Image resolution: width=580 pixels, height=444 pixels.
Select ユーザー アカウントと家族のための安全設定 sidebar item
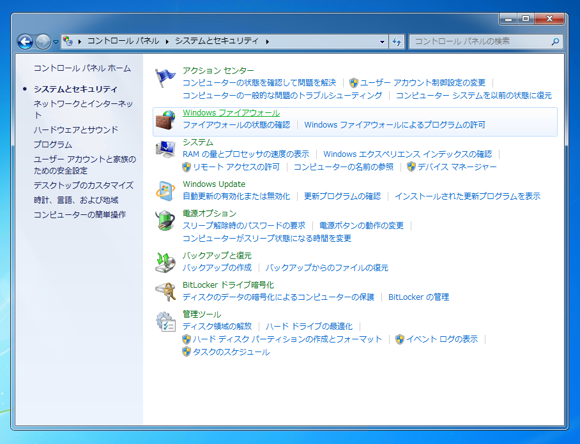tap(85, 165)
